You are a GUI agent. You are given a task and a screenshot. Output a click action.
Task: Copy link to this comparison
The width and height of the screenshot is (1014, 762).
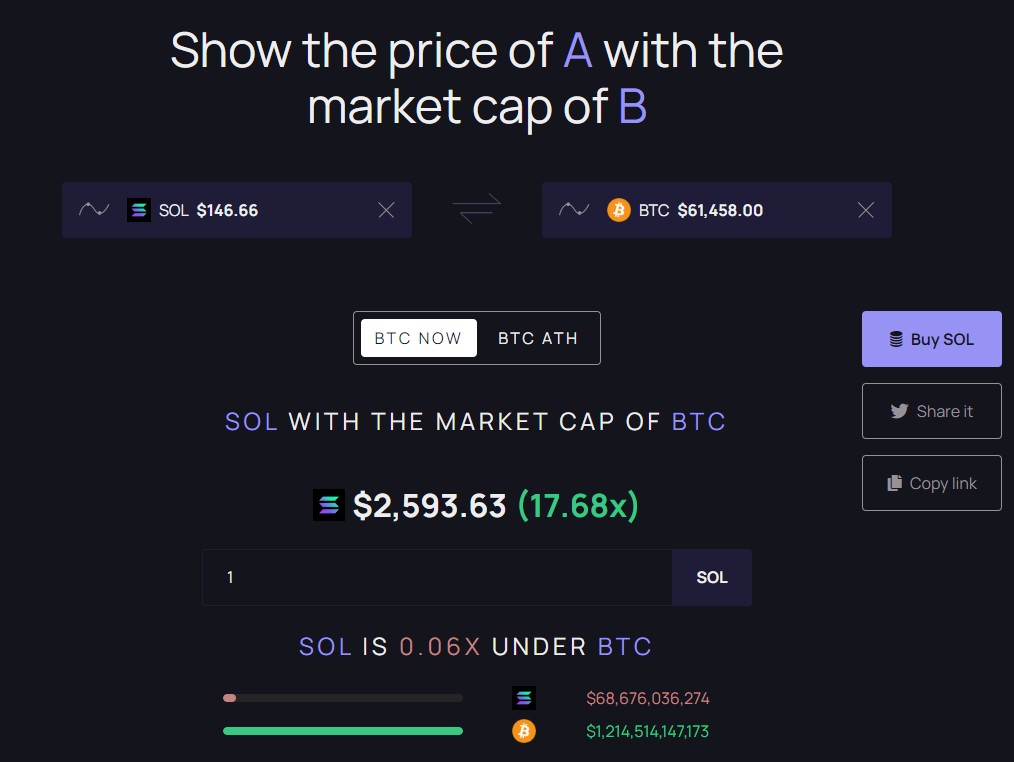tap(931, 483)
